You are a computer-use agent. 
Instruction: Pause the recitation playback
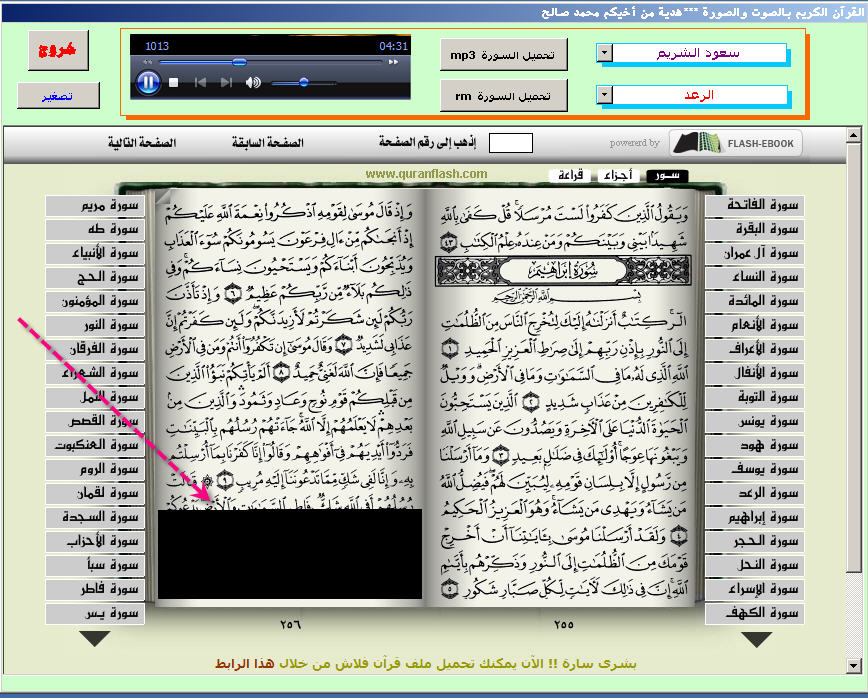click(148, 83)
